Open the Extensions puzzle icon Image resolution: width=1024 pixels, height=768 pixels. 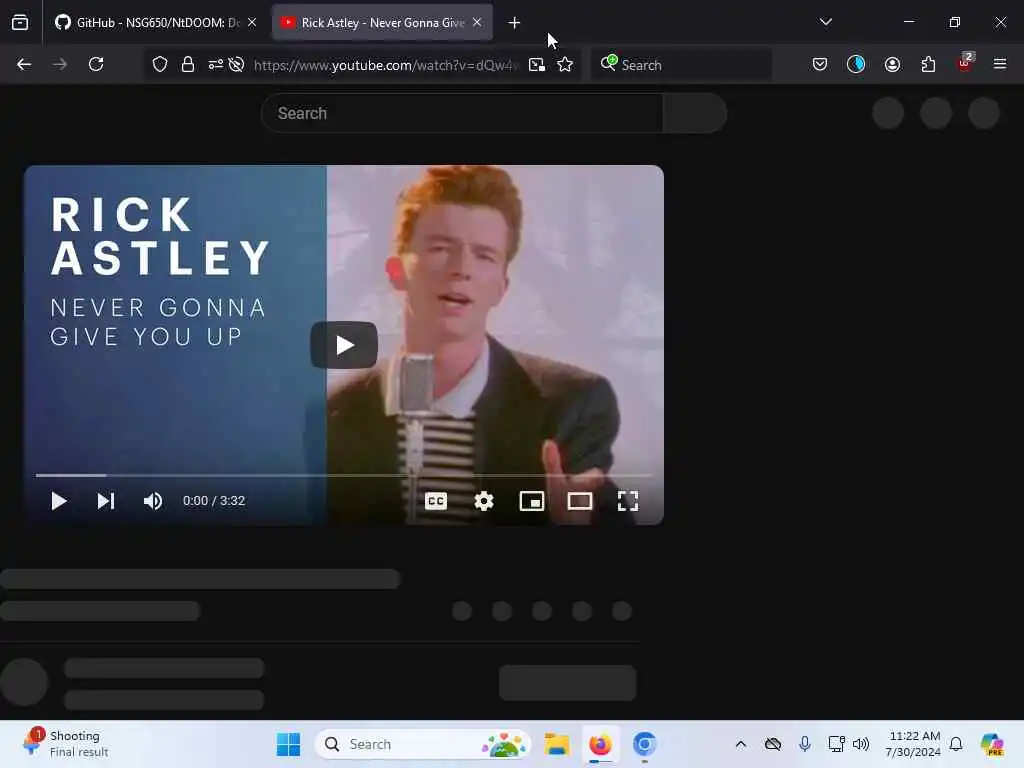pyautogui.click(x=928, y=64)
